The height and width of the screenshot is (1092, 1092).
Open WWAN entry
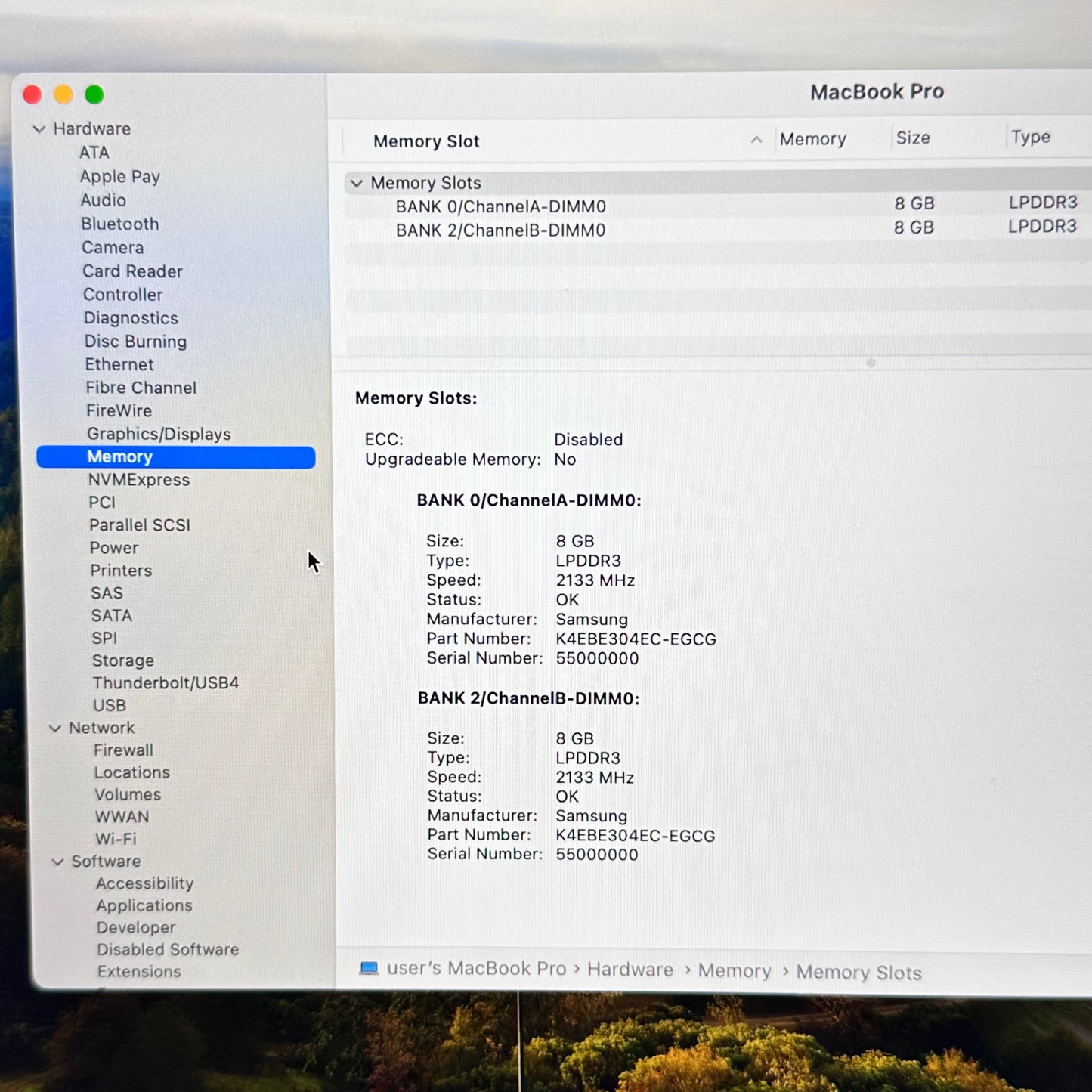[x=122, y=817]
